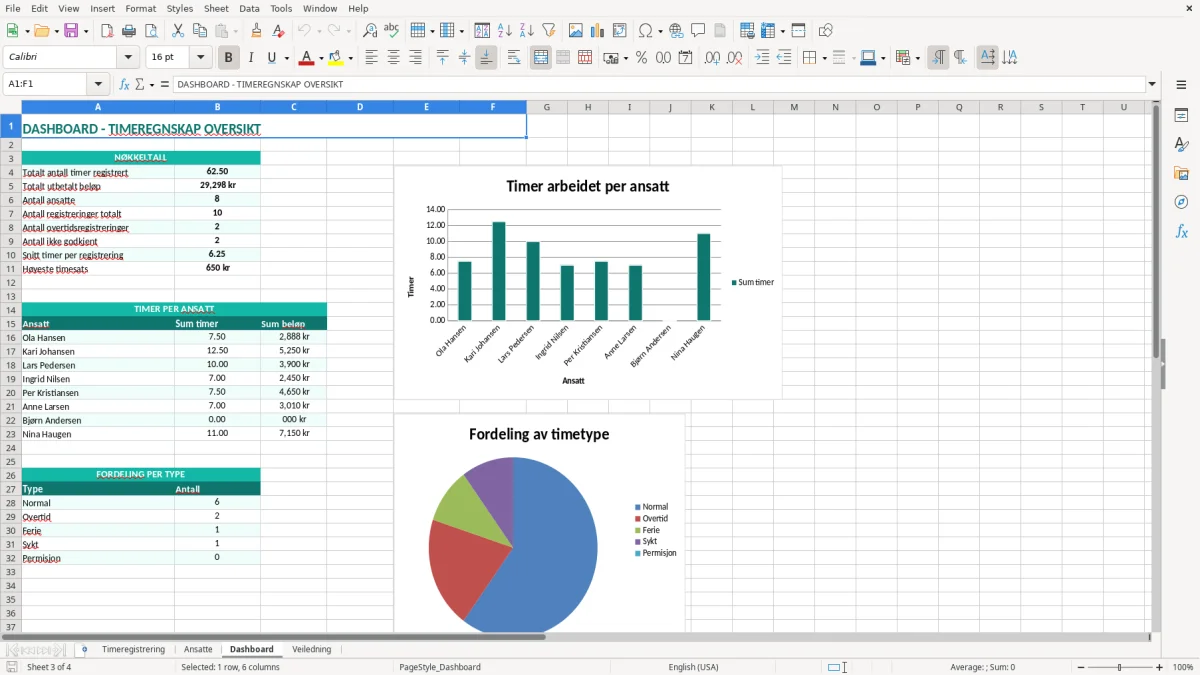Screen dimensions: 1200x675
Task: Click in the formula input line
Action: pos(658,84)
